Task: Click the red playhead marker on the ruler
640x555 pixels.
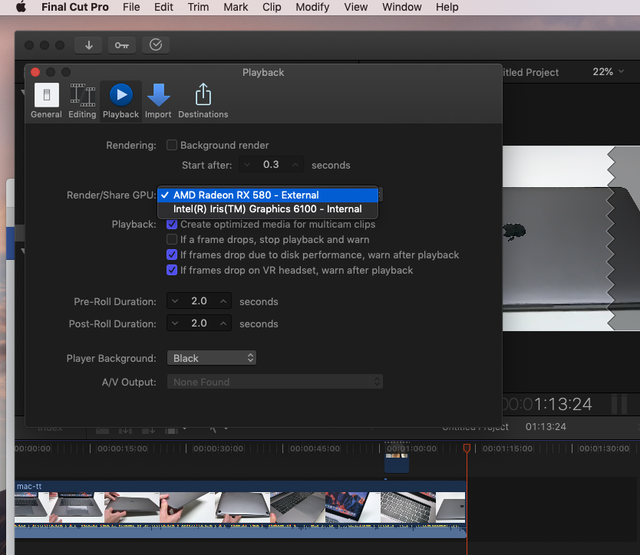Action: pos(467,448)
